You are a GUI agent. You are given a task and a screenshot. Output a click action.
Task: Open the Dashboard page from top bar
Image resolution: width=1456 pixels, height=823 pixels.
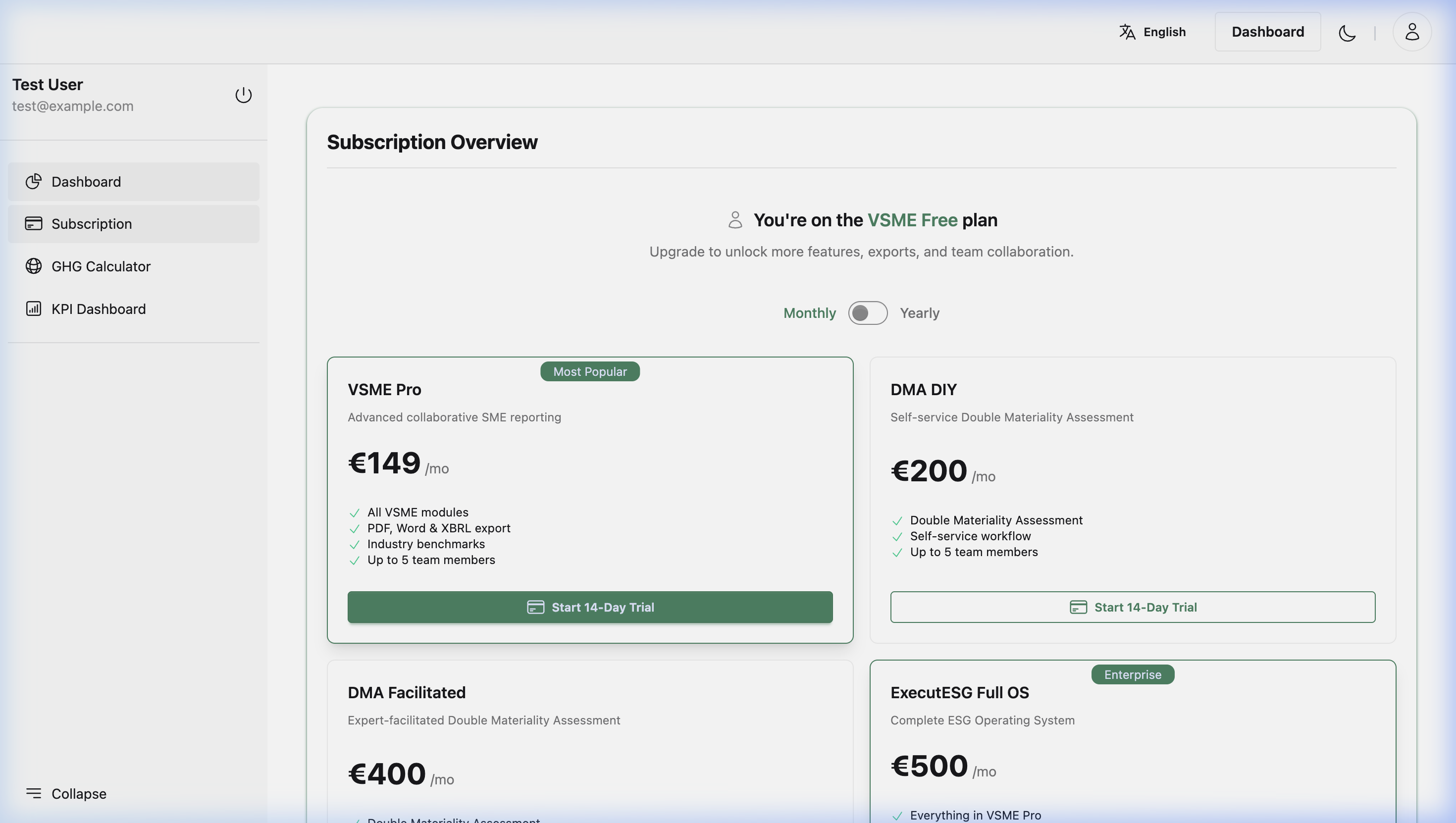pos(1267,32)
